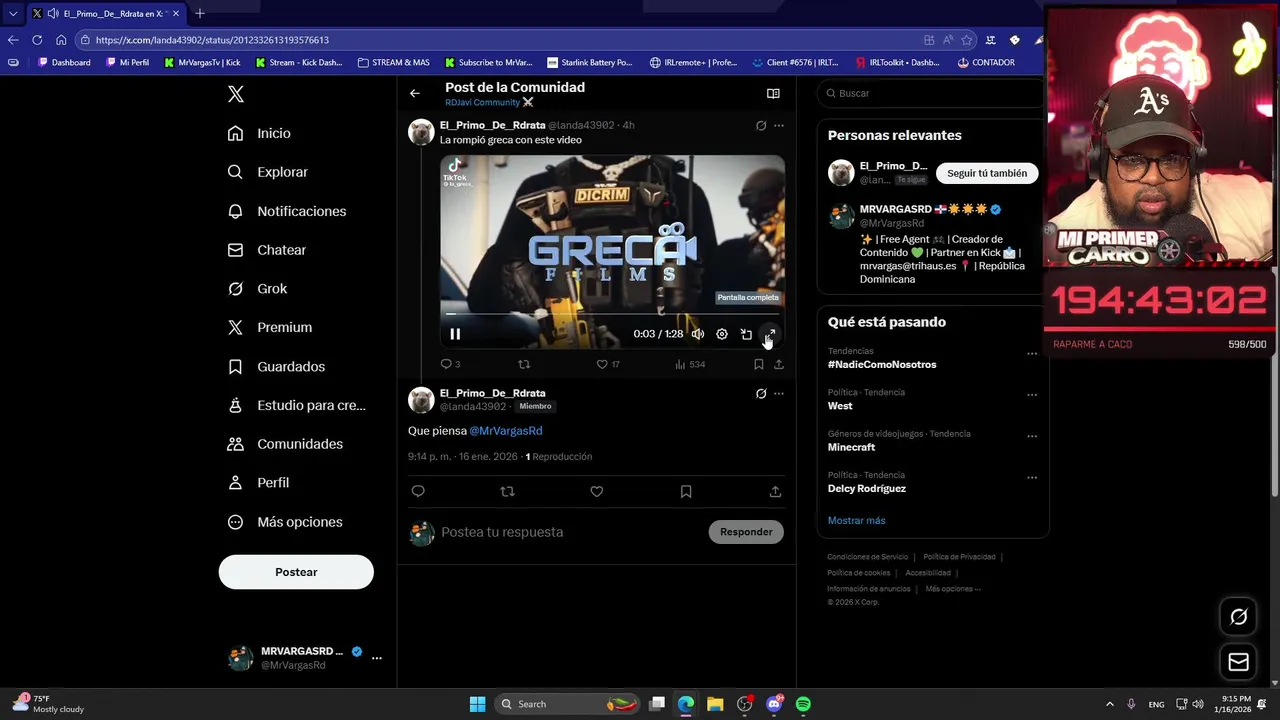The image size is (1280, 720).
Task: Open Notificaciones from the sidebar
Action: pos(287,211)
